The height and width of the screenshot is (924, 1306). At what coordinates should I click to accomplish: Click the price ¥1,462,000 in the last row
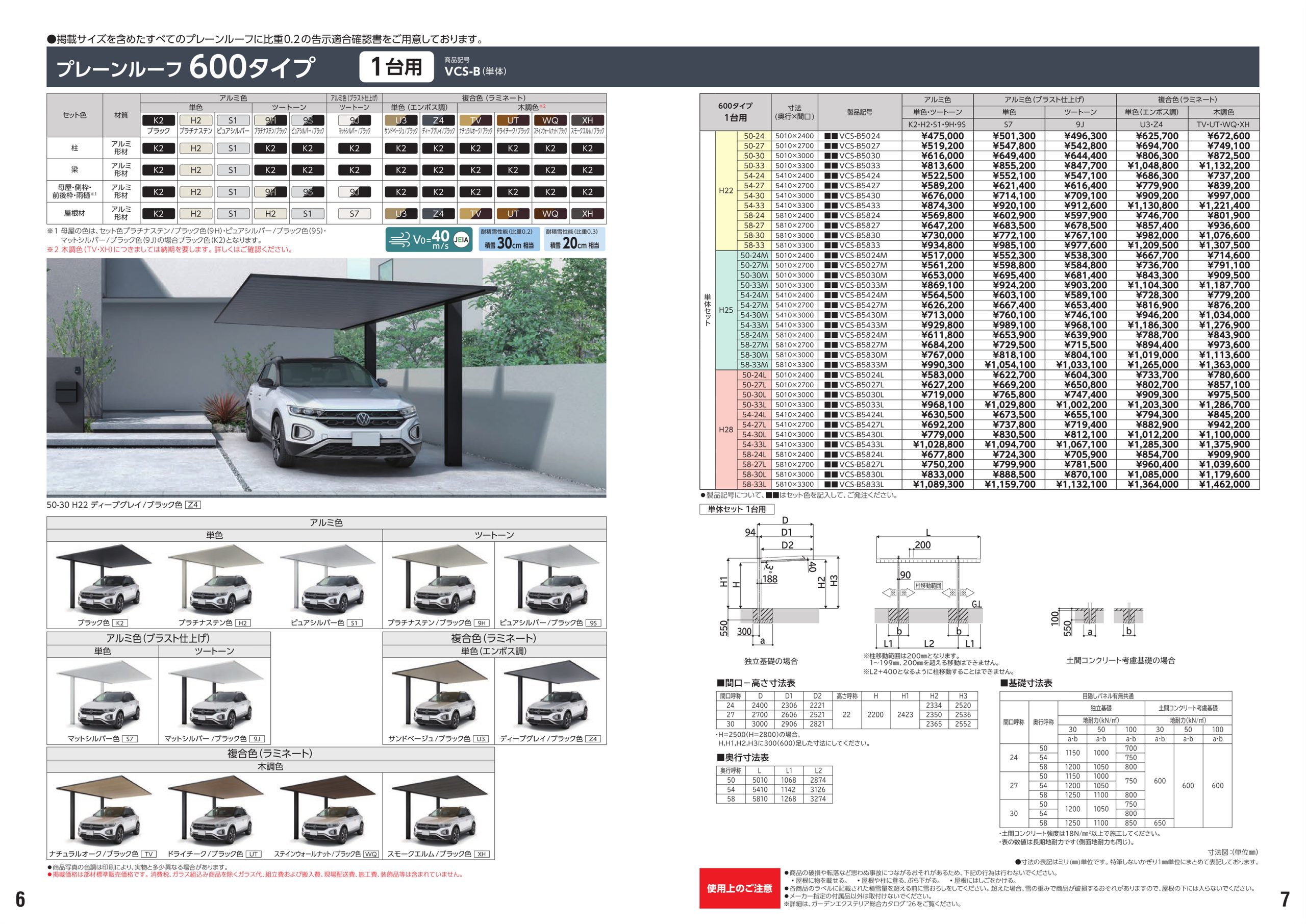point(1224,484)
